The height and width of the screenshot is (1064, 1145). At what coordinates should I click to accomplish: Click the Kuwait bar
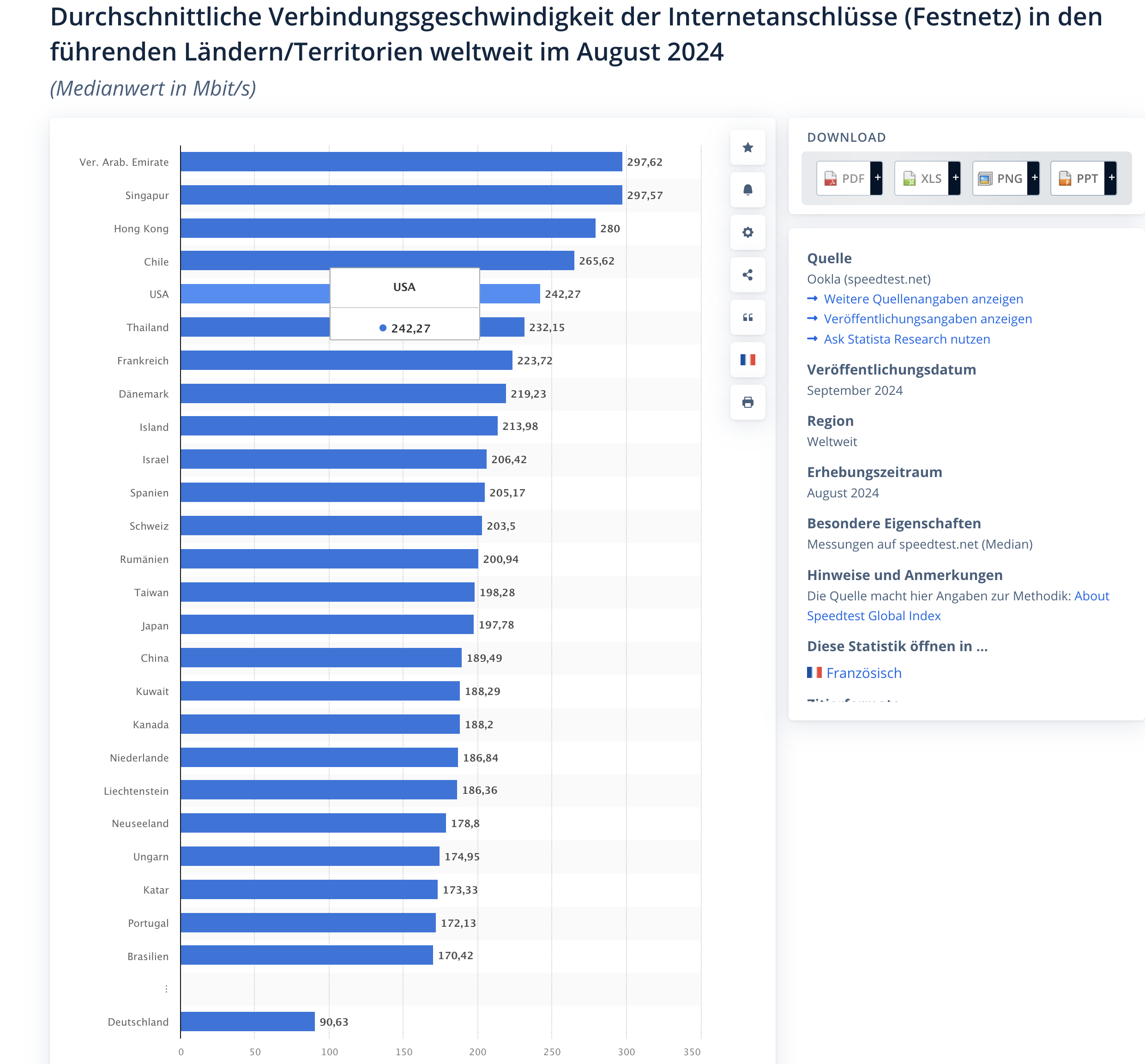(x=320, y=690)
